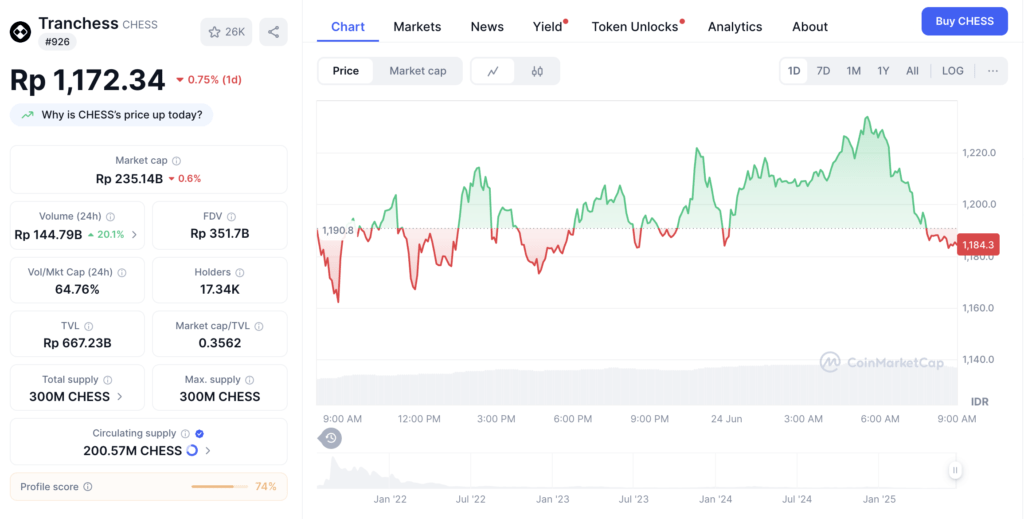This screenshot has height=519, width=1024.
Task: Select the Price toggle option
Action: click(345, 71)
